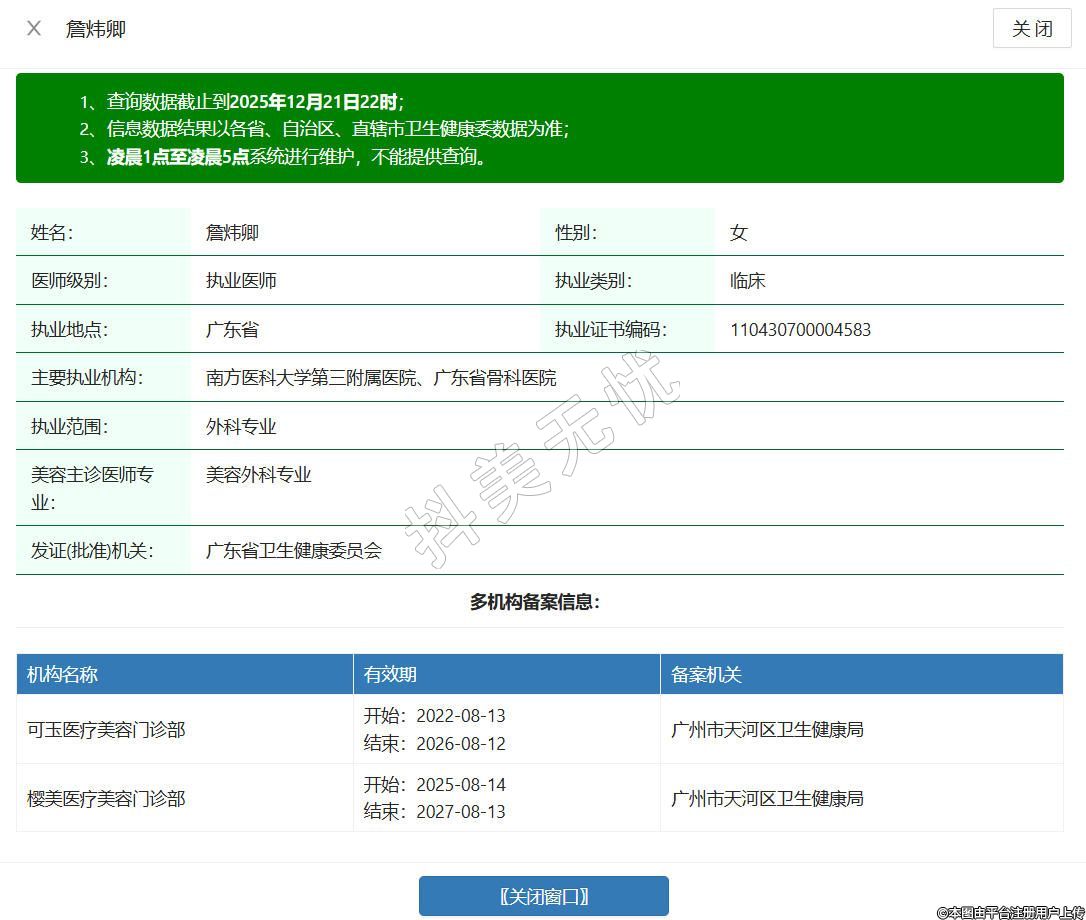This screenshot has width=1086, height=920.
Task: Click the 凌晨1点至凌晨5点 maintenance notice text
Action: 178,157
